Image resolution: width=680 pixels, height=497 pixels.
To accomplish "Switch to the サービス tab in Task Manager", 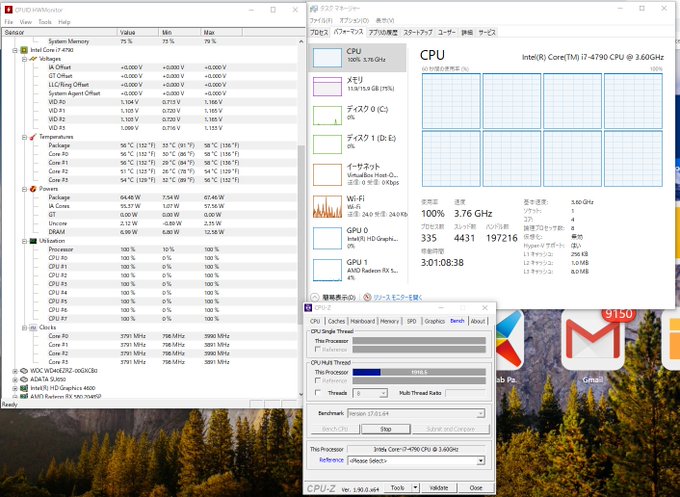I will click(487, 33).
